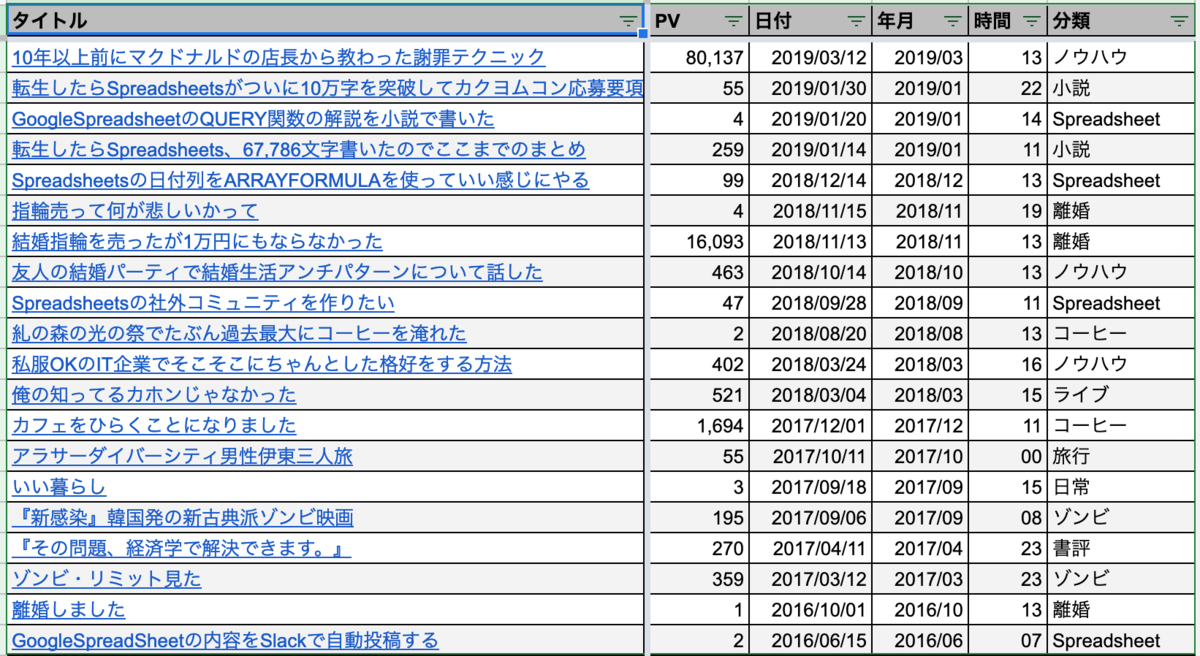This screenshot has height=656, width=1200.
Task: Open link 指輪売って何が悲しいかって
Action: point(135,211)
